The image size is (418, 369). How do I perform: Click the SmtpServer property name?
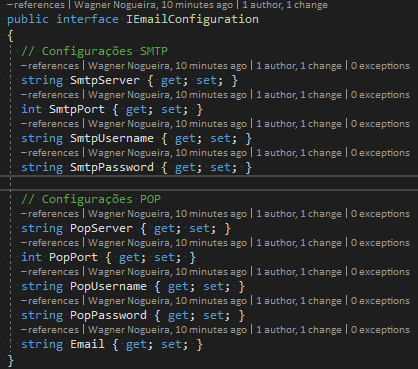[x=105, y=80]
